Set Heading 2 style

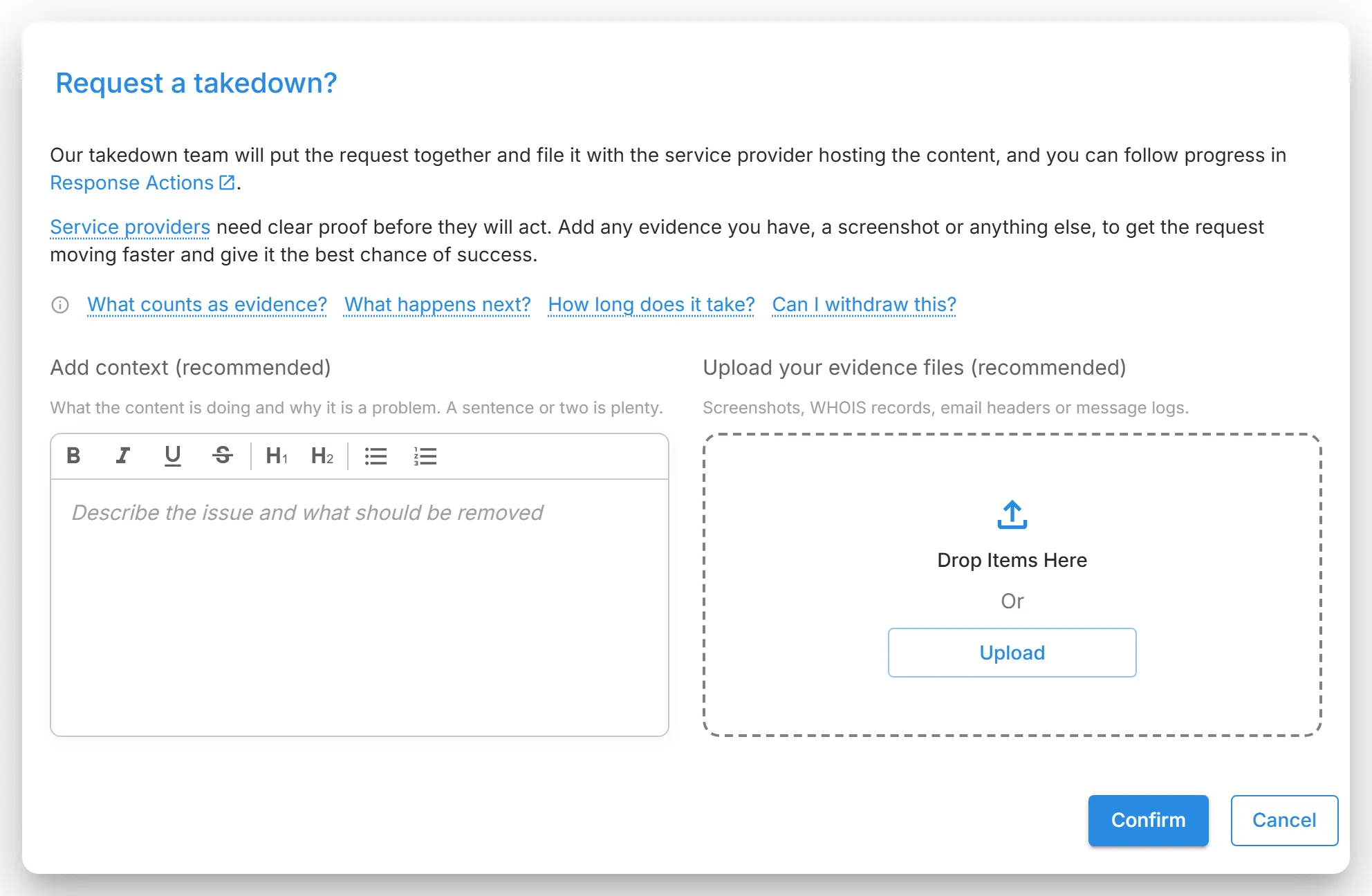[322, 456]
